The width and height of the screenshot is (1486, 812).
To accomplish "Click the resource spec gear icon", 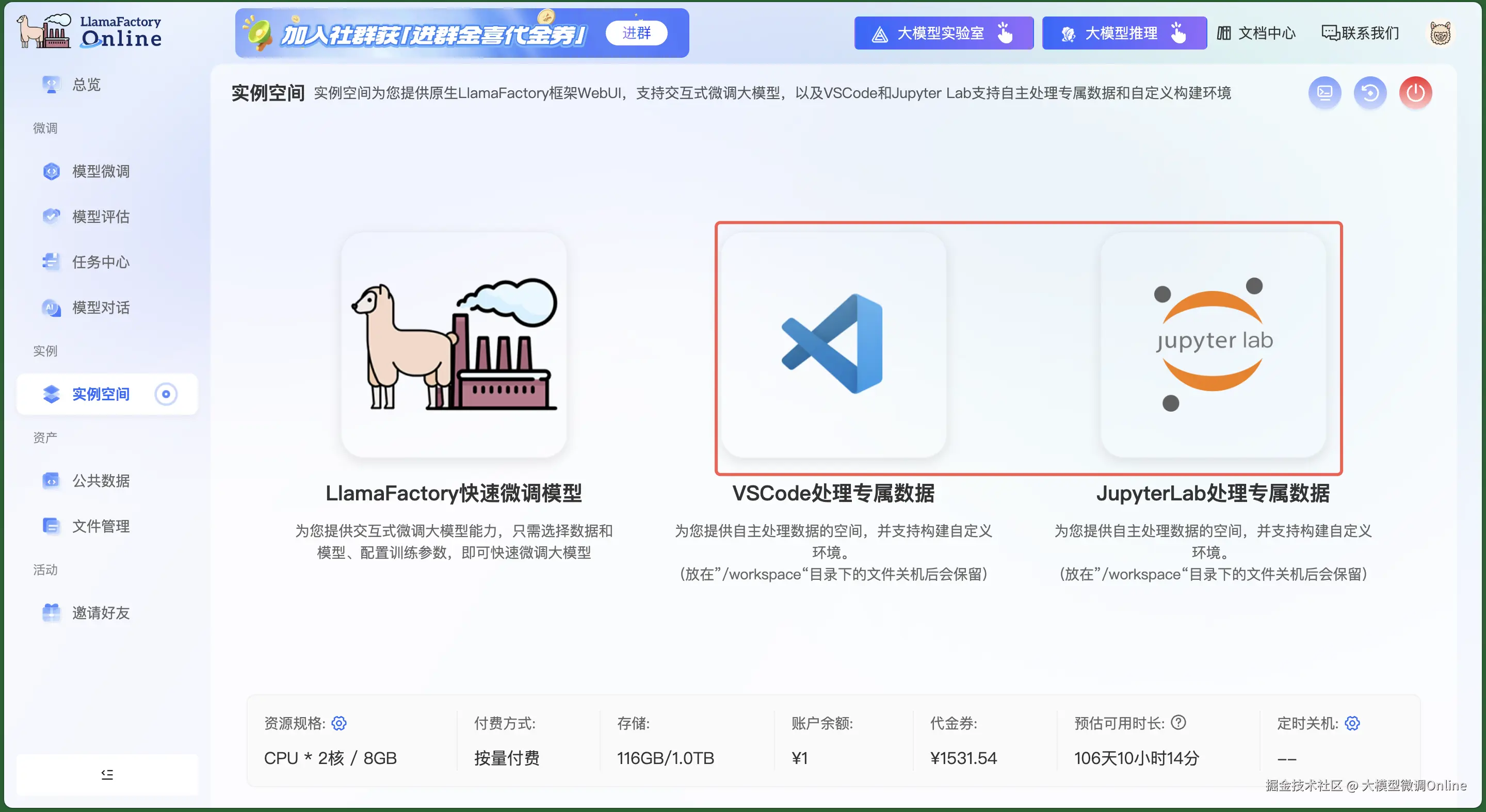I will point(339,723).
